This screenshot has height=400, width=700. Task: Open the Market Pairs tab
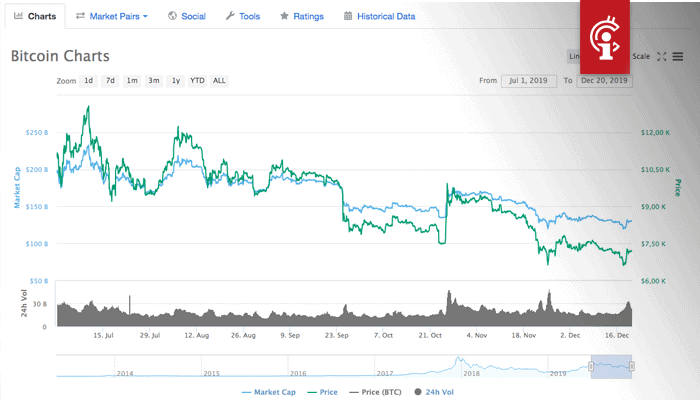pyautogui.click(x=112, y=16)
